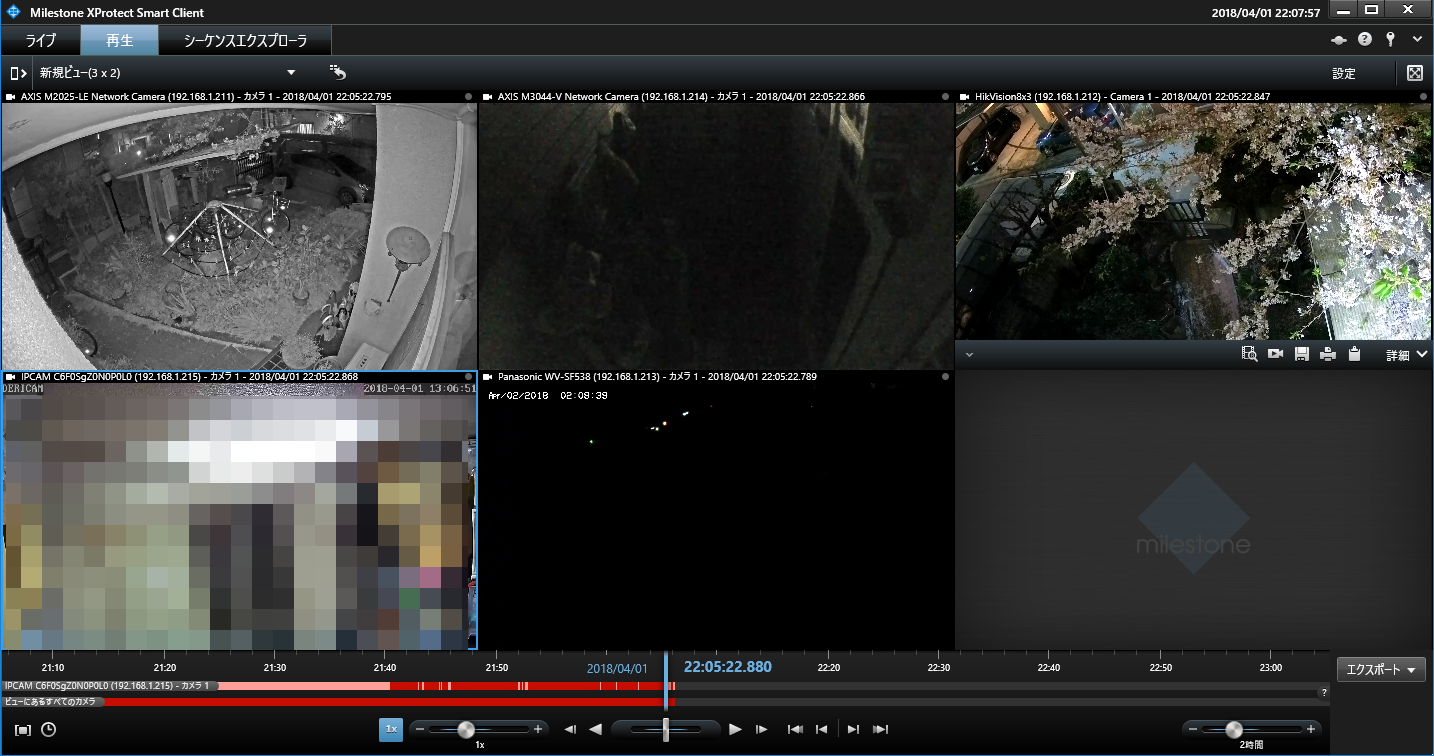Toggle the 1x playback speed button

[391, 729]
